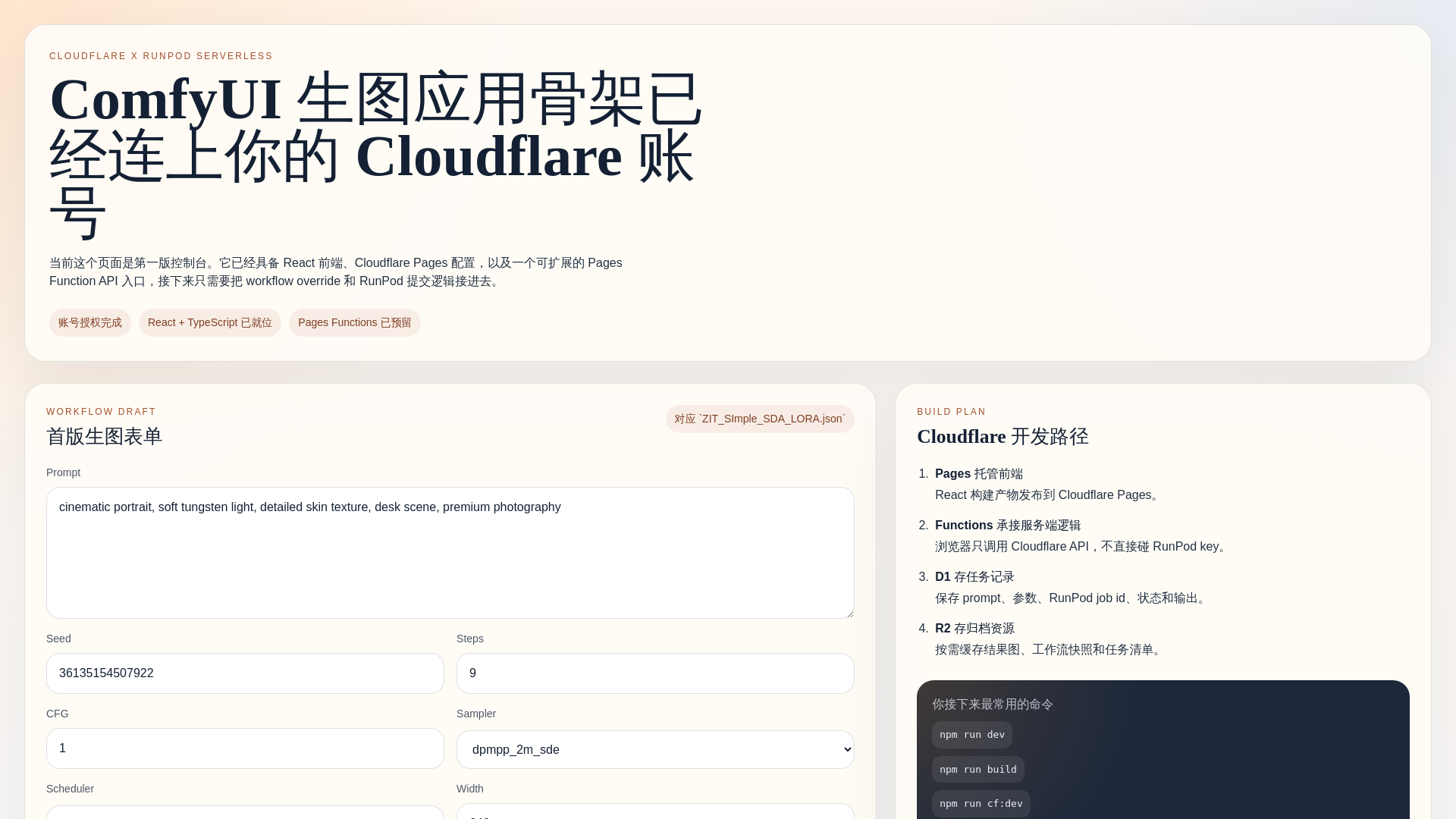
Task: Click the D1 存任务记录 list item
Action: 974,577
